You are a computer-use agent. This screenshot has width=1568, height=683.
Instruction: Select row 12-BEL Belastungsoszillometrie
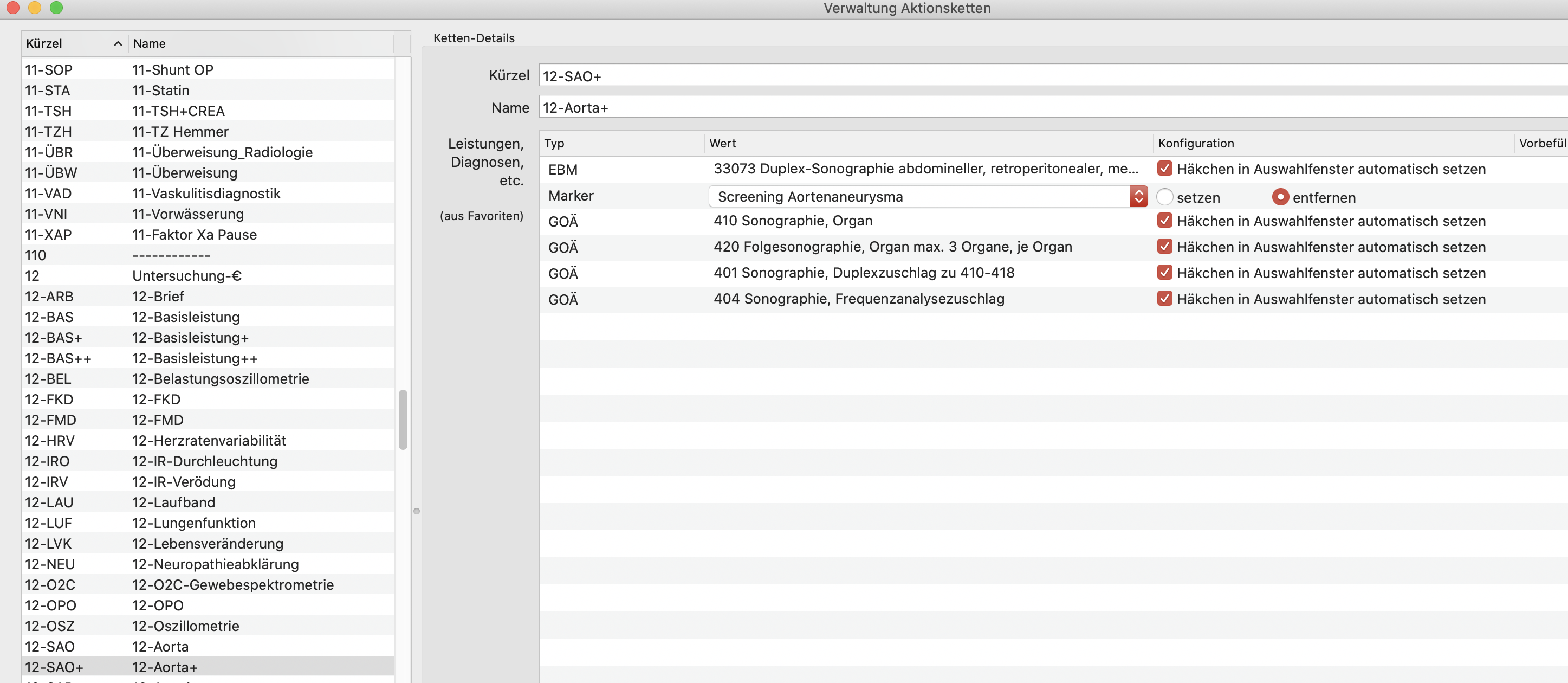click(208, 379)
